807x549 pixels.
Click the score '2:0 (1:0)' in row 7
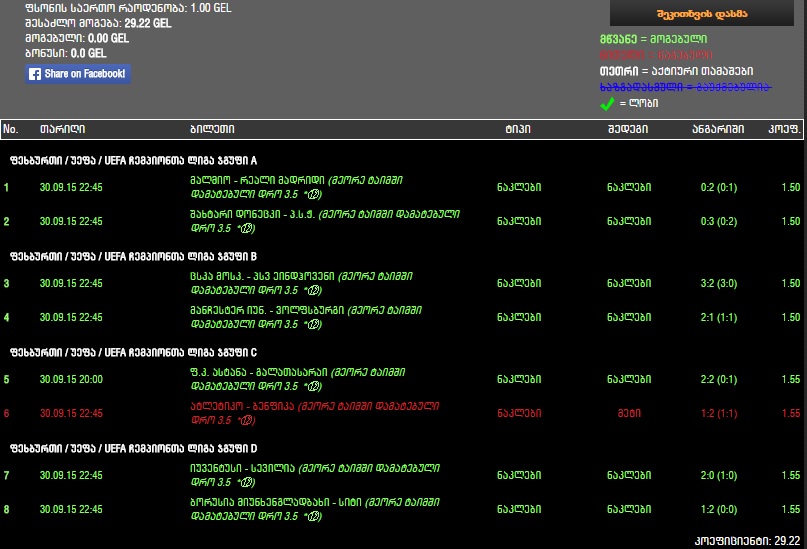tap(718, 475)
